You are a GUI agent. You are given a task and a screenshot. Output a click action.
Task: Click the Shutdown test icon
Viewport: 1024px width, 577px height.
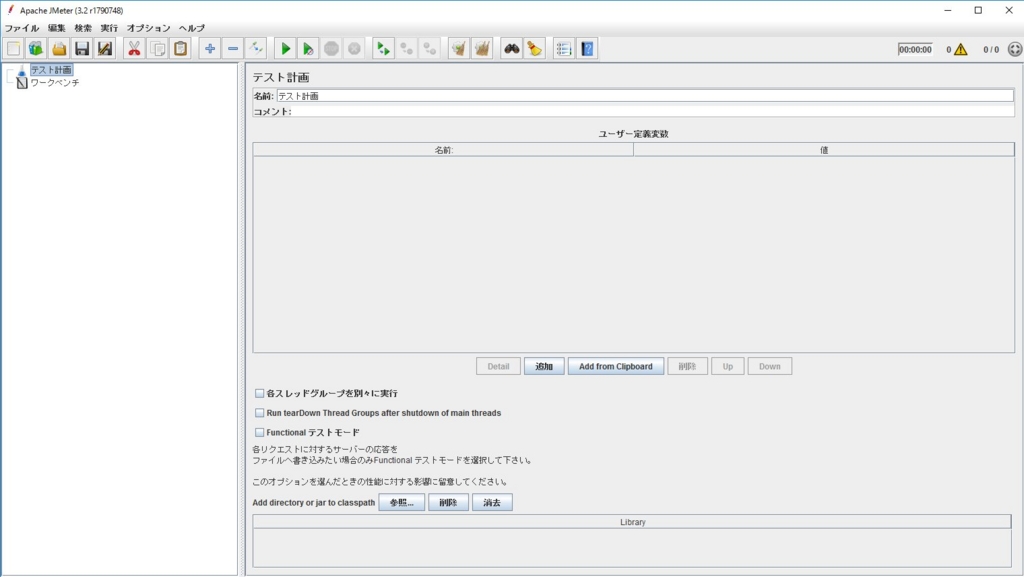(x=354, y=49)
